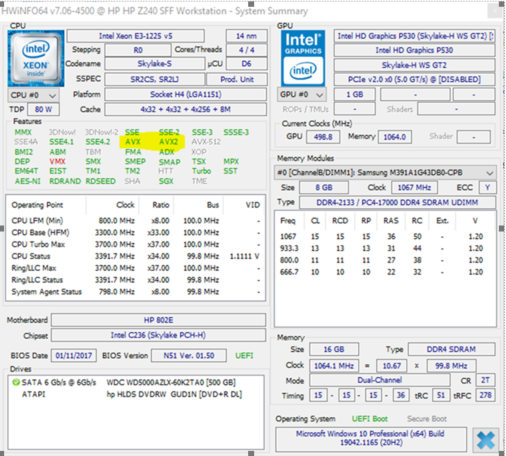
Task: Click the Intel Graphics GPU logo
Action: (x=303, y=59)
